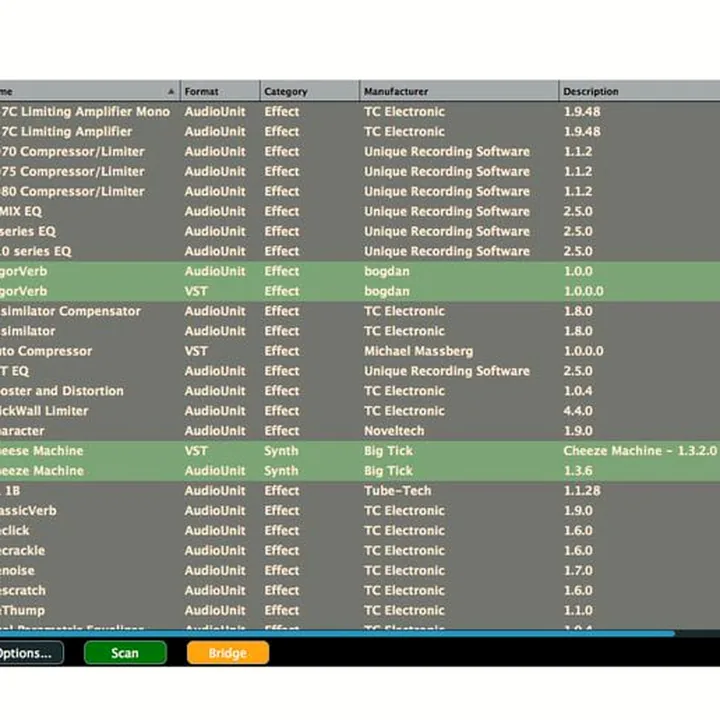
Task: Click 'Michael Massberg' manufacturer cell
Action: point(418,351)
